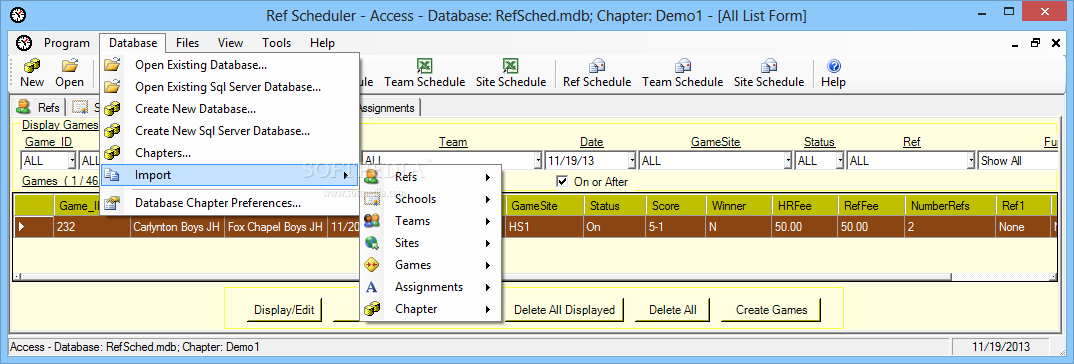
Task: Click the Display/Edit button
Action: point(284,310)
